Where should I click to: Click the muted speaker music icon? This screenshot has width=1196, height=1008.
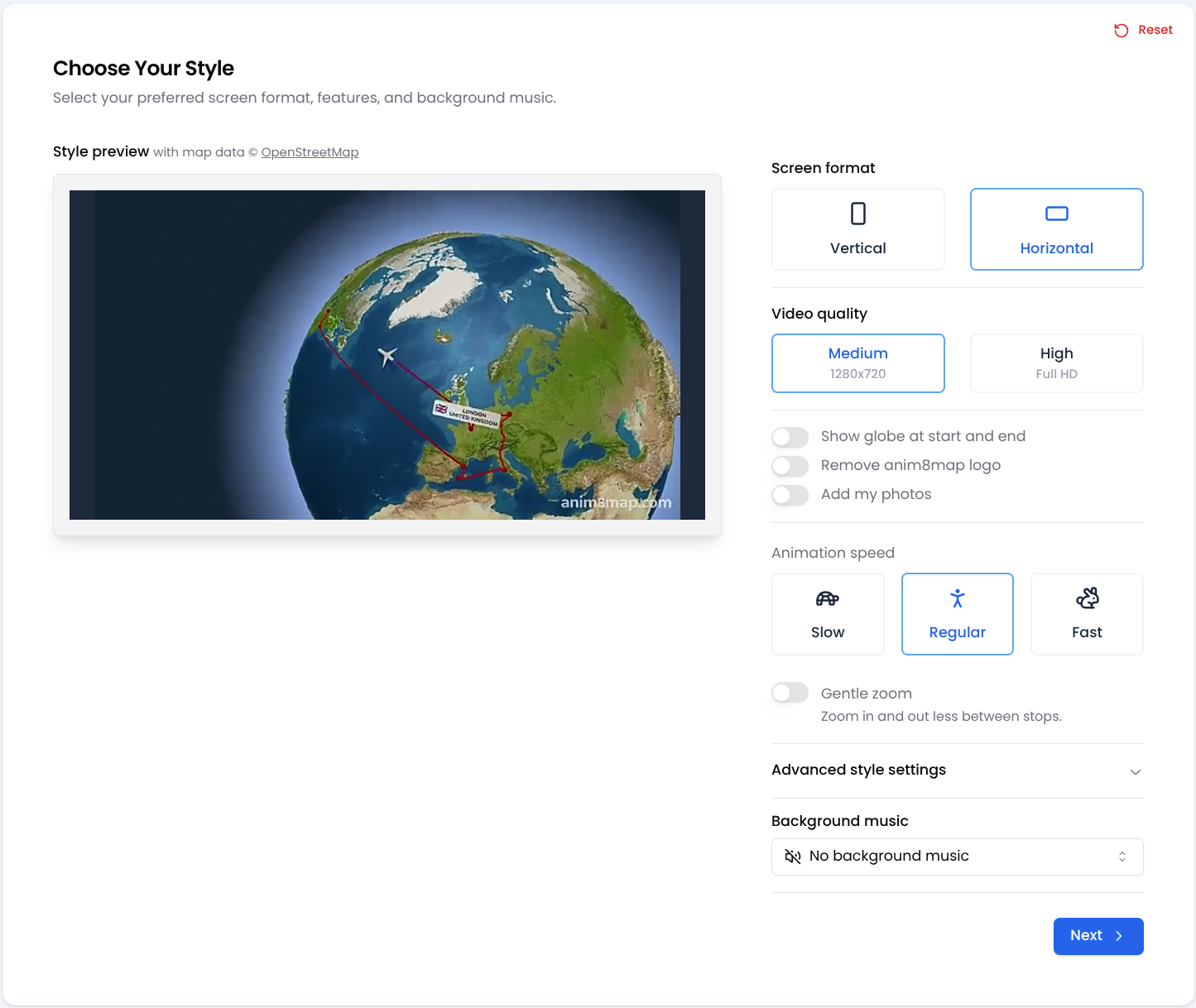pos(792,857)
